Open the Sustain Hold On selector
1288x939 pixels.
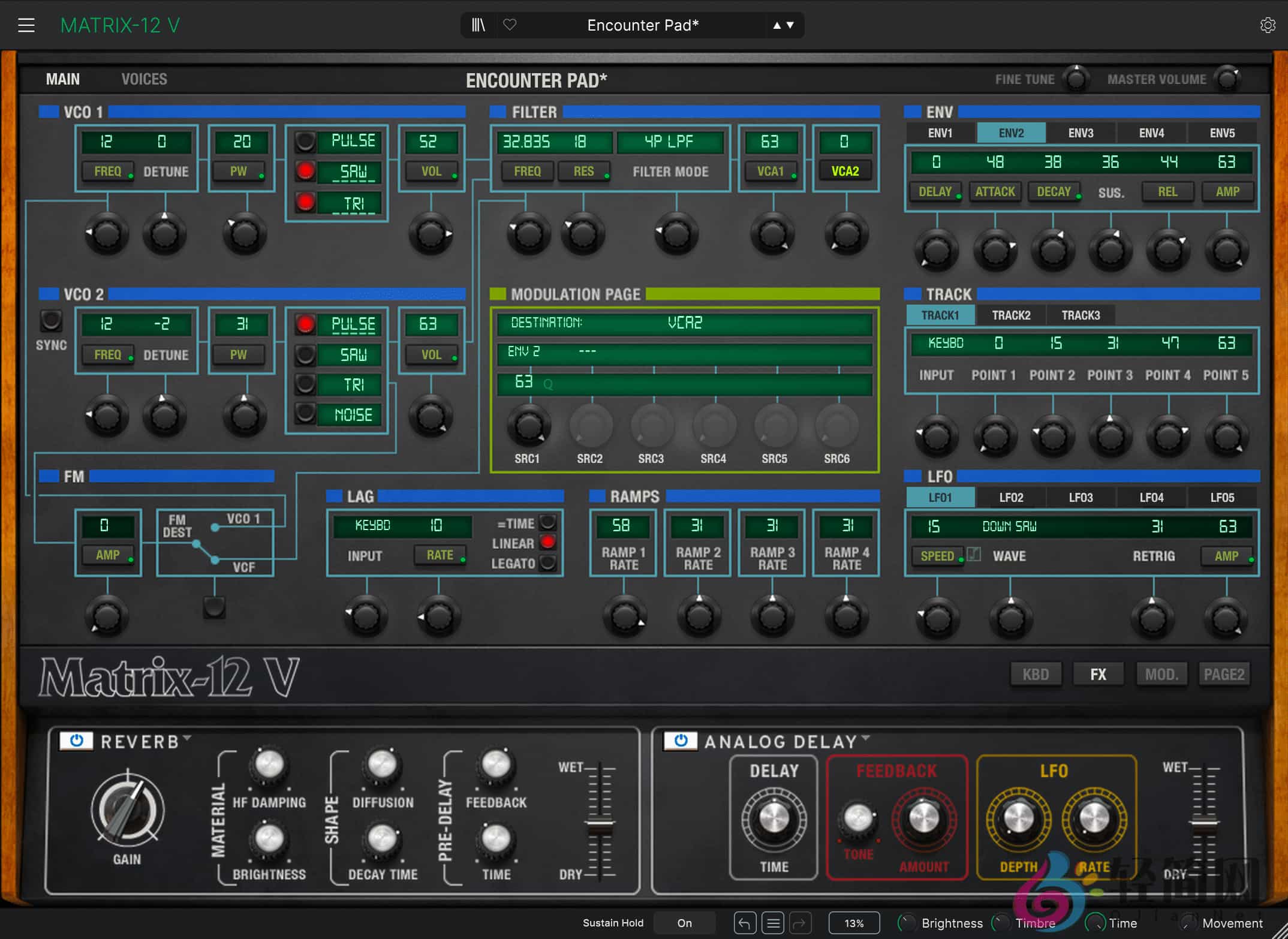684,923
